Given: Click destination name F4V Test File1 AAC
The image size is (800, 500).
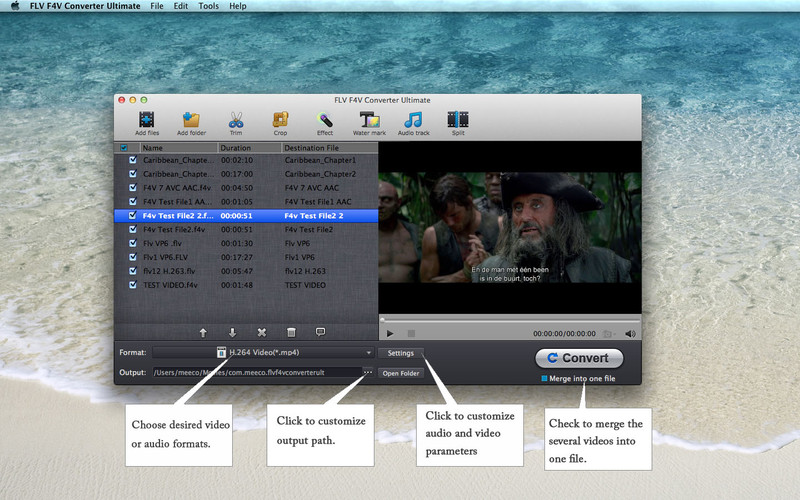Looking at the screenshot, I should click(x=318, y=202).
